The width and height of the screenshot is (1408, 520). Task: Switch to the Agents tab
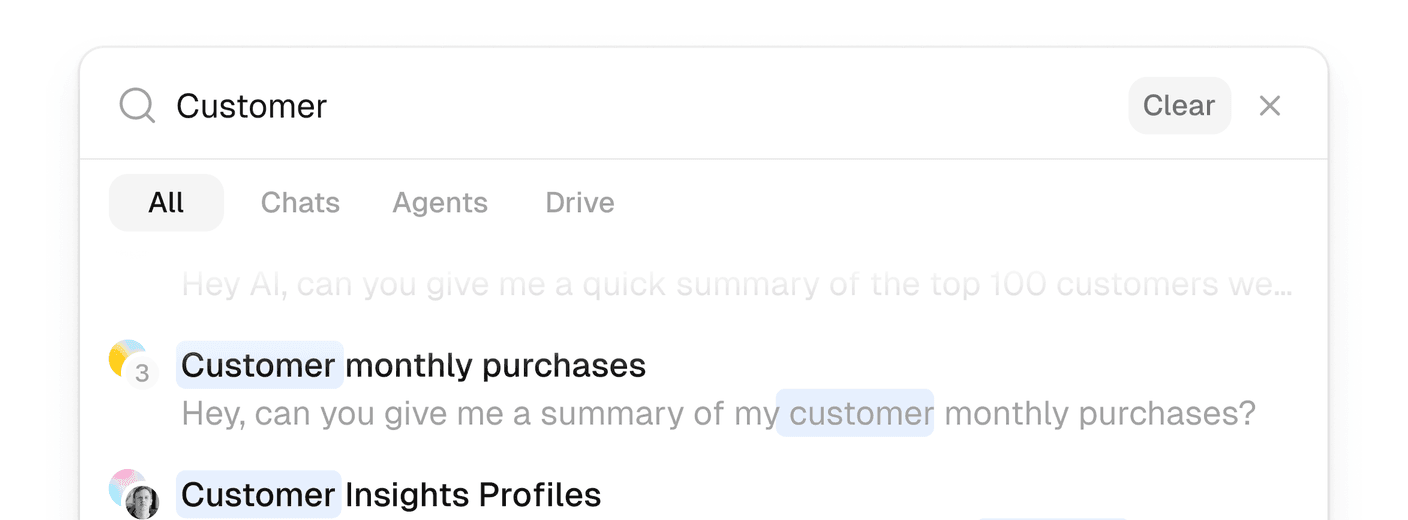[x=440, y=203]
